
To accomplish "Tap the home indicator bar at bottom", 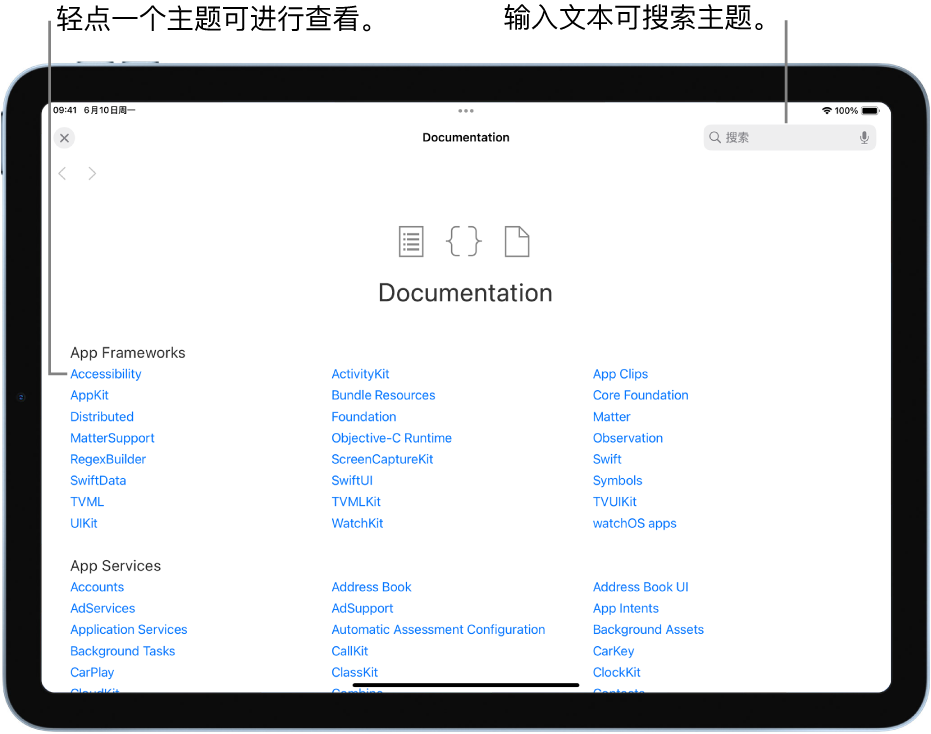I will [x=466, y=685].
